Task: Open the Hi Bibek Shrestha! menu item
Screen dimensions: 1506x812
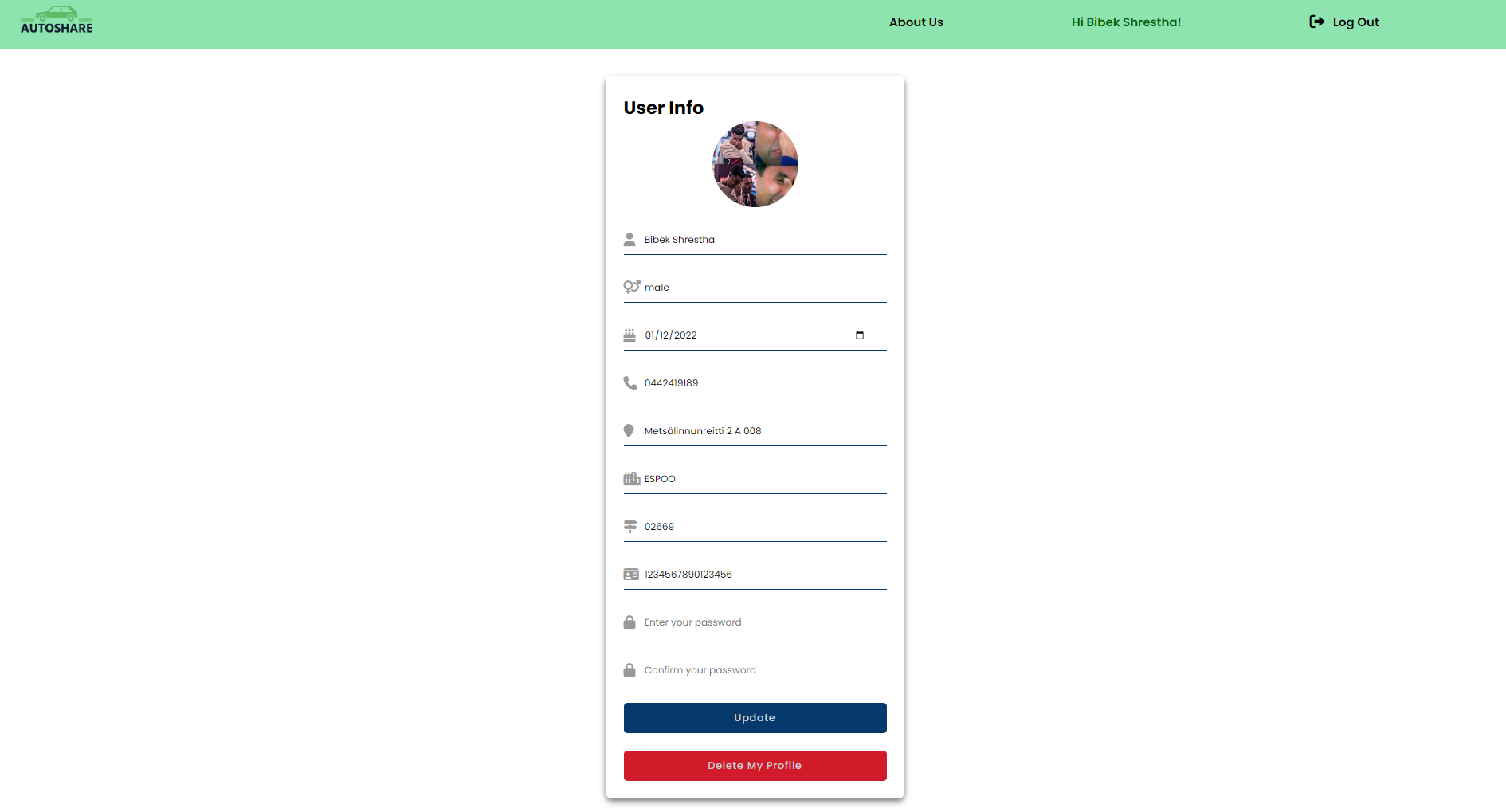Action: (x=1126, y=22)
